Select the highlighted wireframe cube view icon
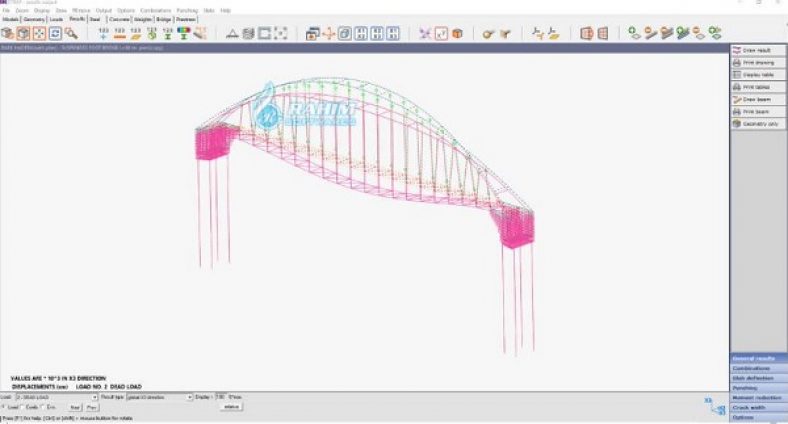 (x=23, y=34)
